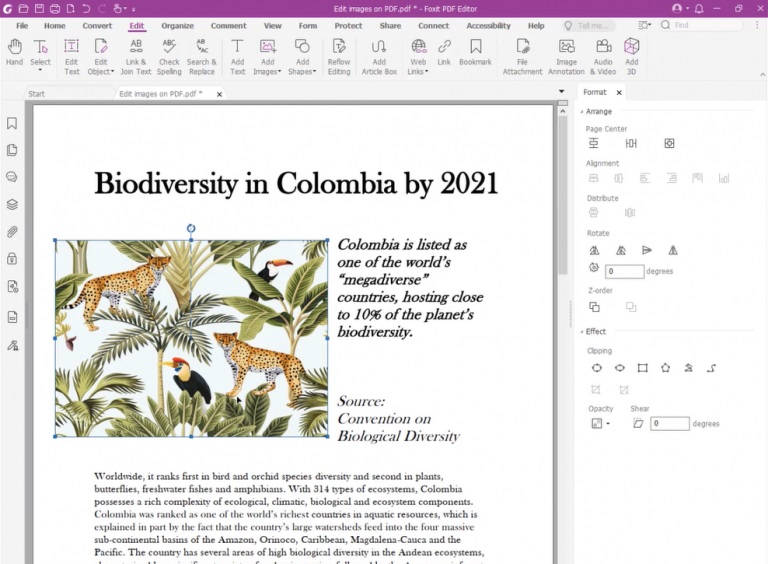The image size is (768, 564).
Task: Click the Shear degrees input field
Action: tap(670, 423)
